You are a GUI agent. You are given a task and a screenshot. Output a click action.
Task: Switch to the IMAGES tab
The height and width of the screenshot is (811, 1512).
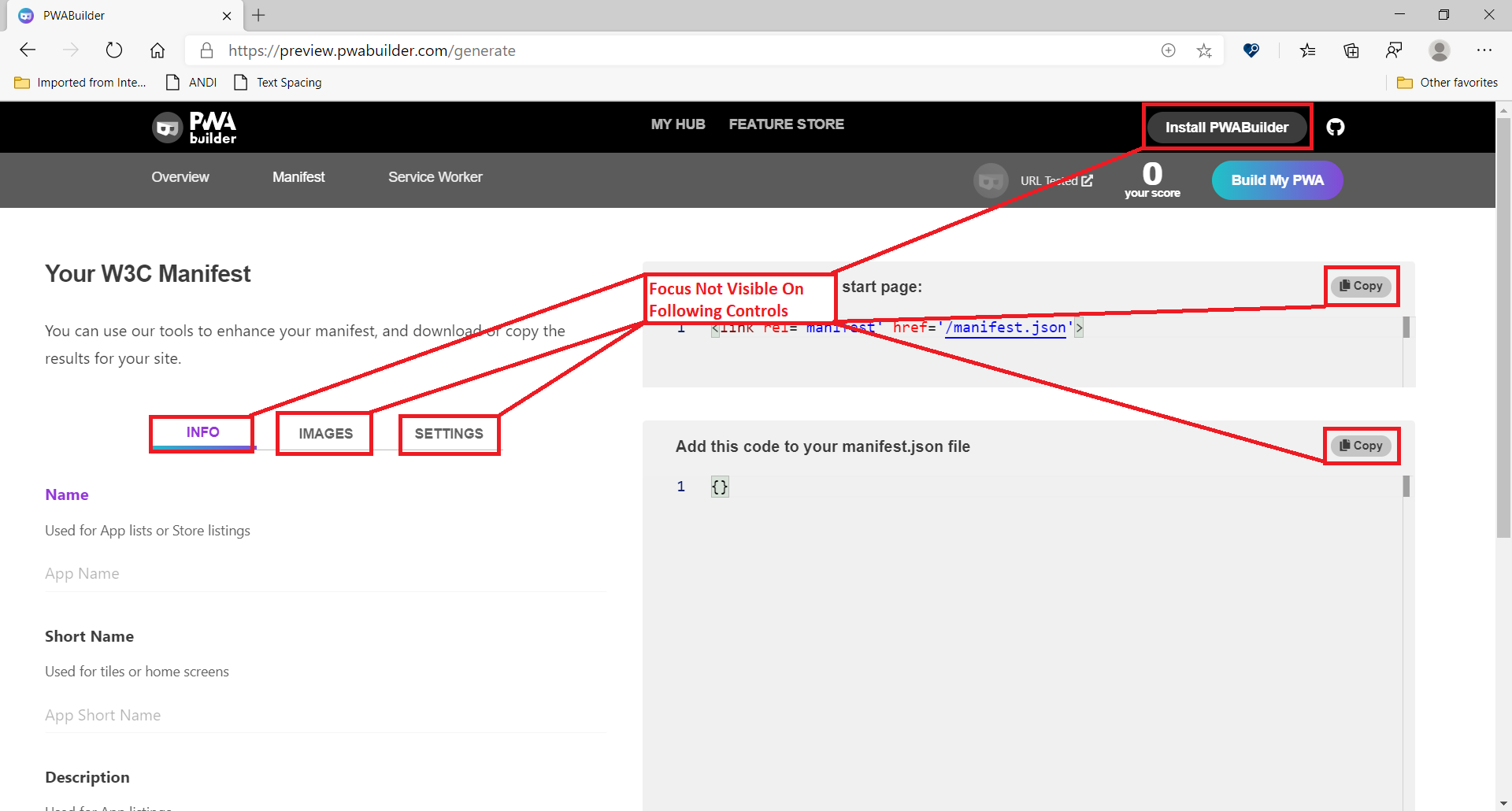[324, 433]
